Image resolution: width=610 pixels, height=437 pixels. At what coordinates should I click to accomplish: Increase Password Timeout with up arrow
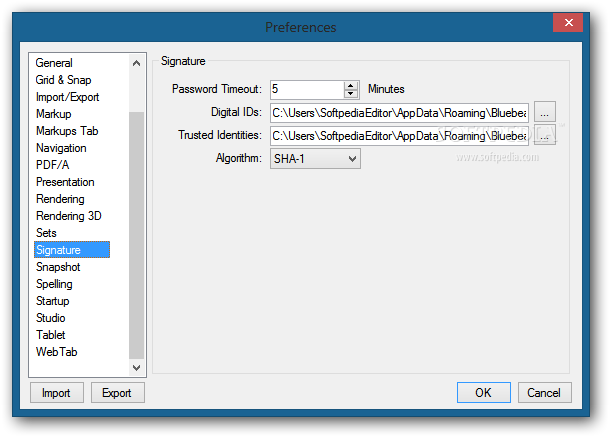(x=351, y=85)
